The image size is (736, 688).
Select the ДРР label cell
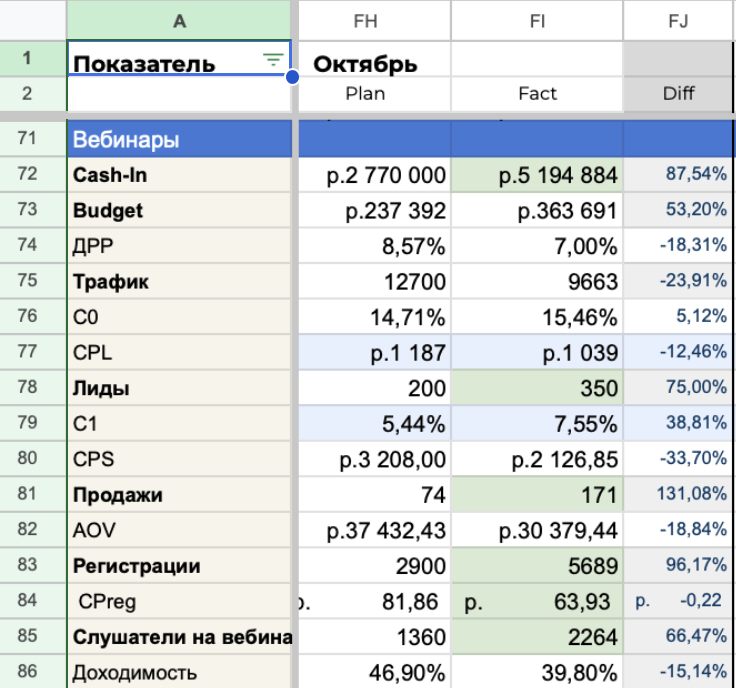click(x=179, y=246)
